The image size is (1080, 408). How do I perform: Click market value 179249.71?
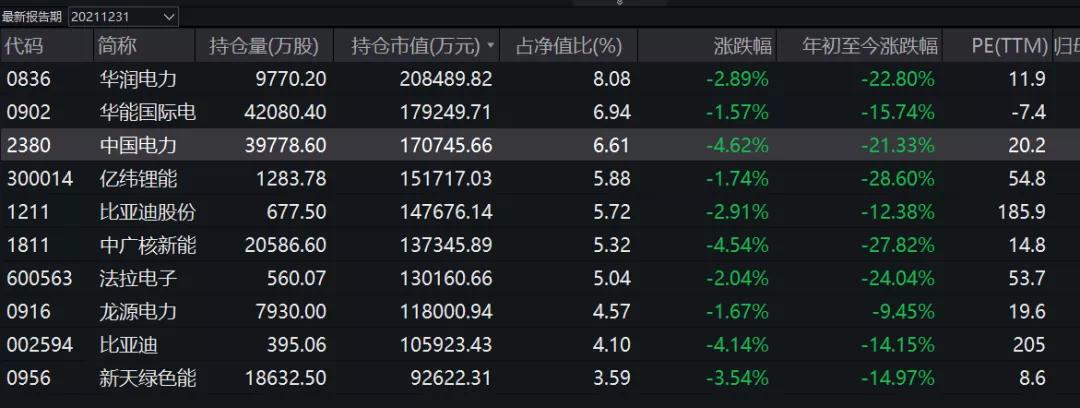tap(446, 112)
